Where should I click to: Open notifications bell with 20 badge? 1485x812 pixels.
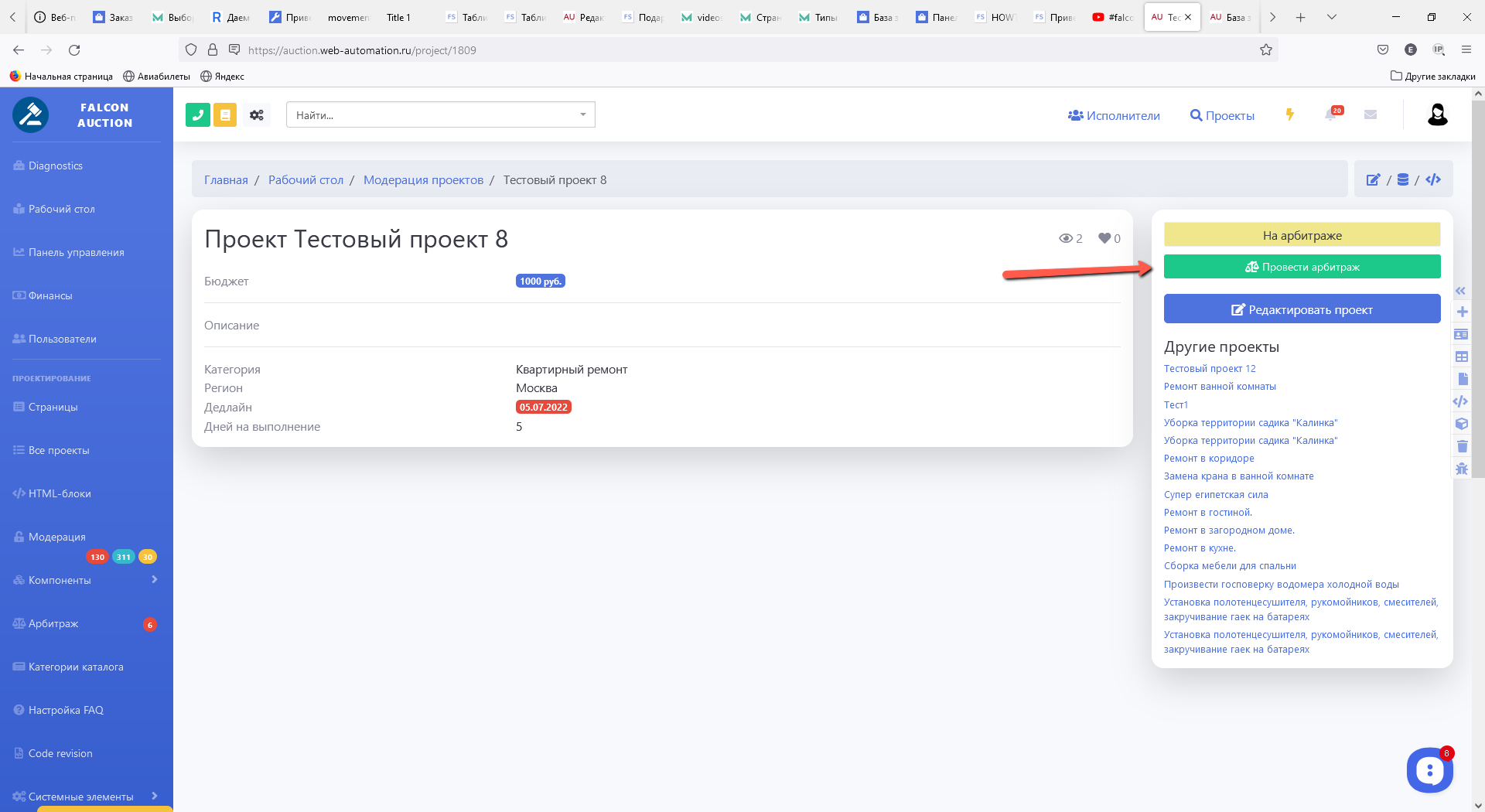(x=1331, y=114)
